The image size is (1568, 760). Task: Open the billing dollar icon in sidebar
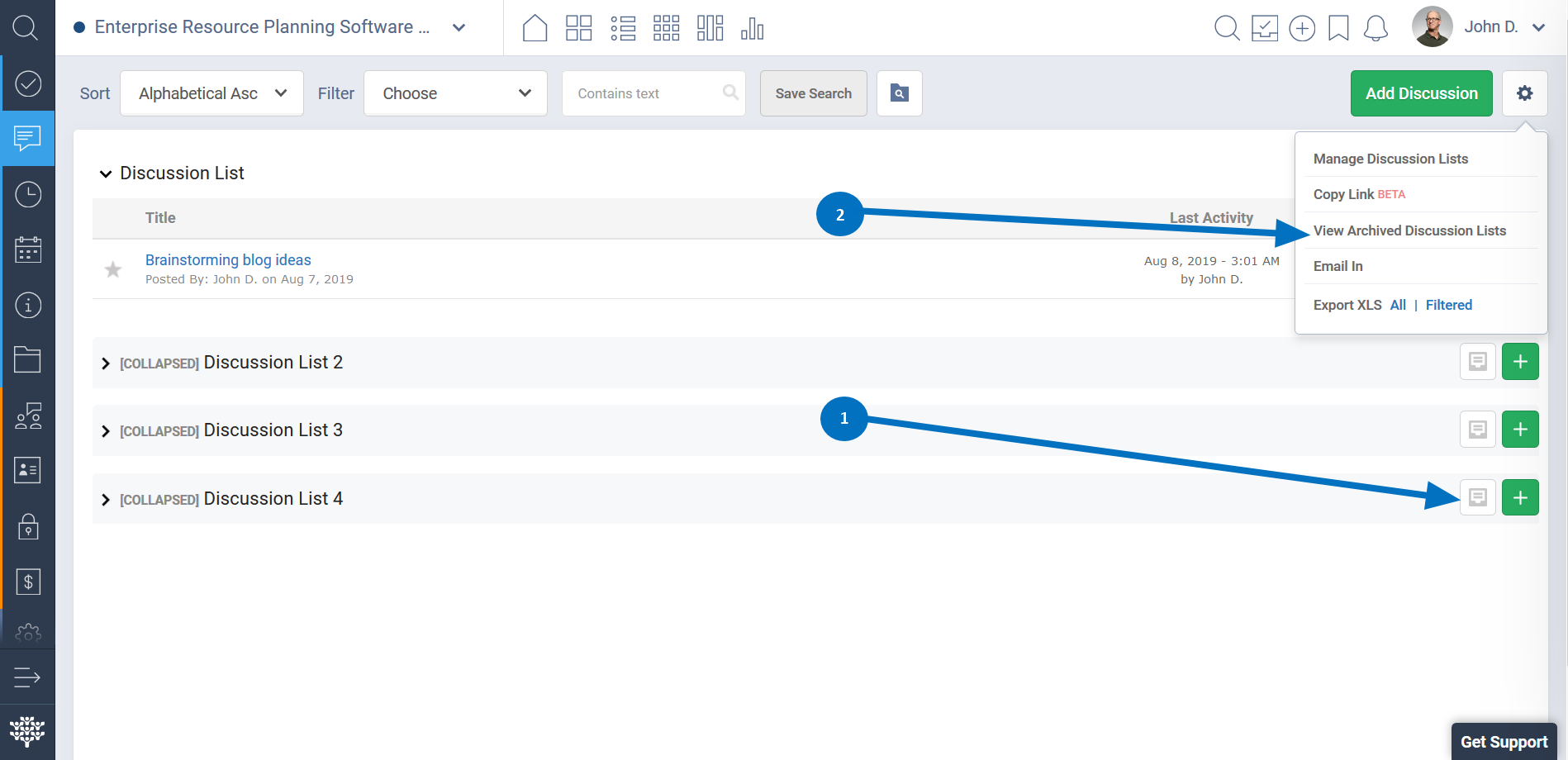pos(28,582)
